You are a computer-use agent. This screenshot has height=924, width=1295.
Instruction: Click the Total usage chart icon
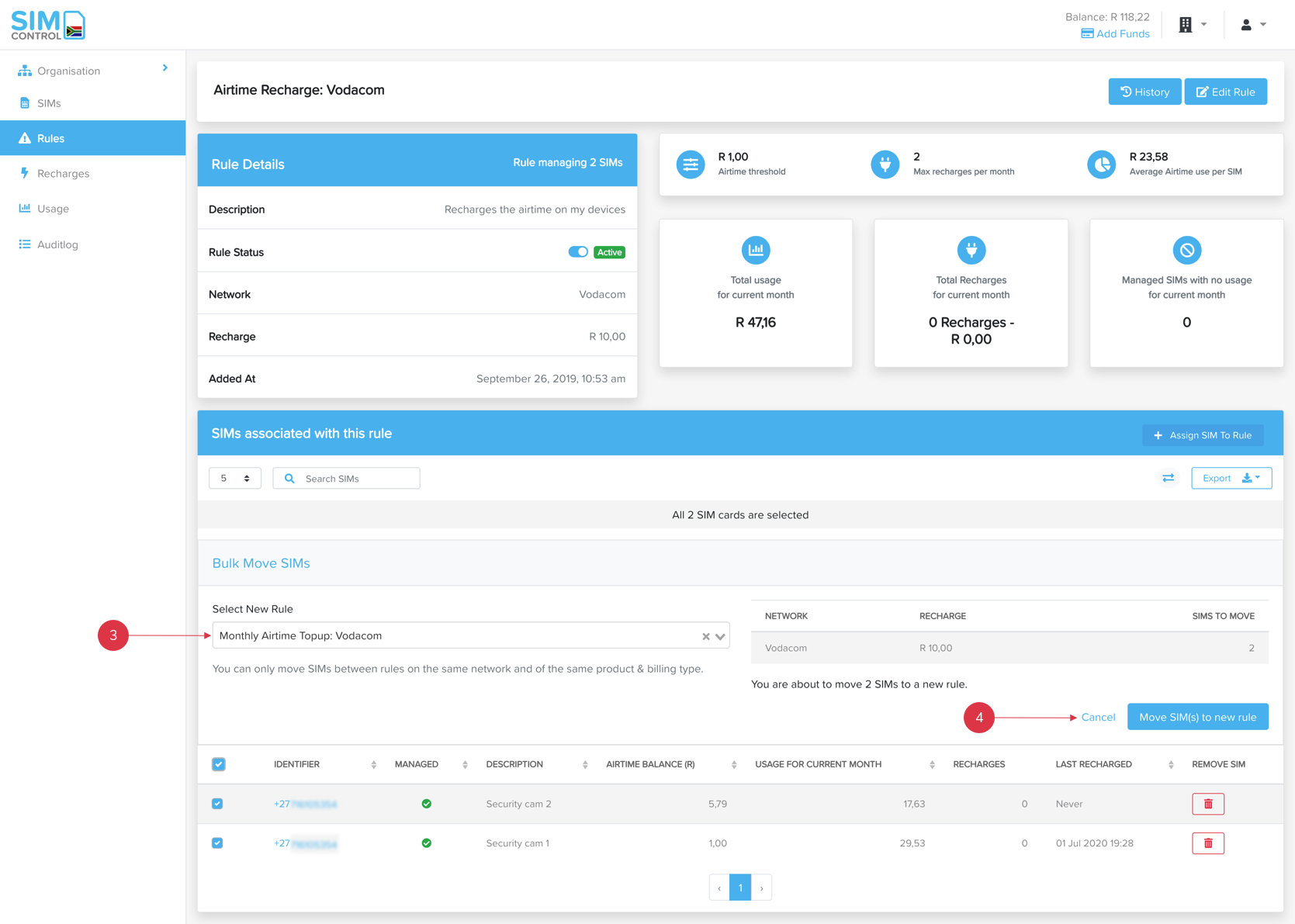click(x=756, y=250)
